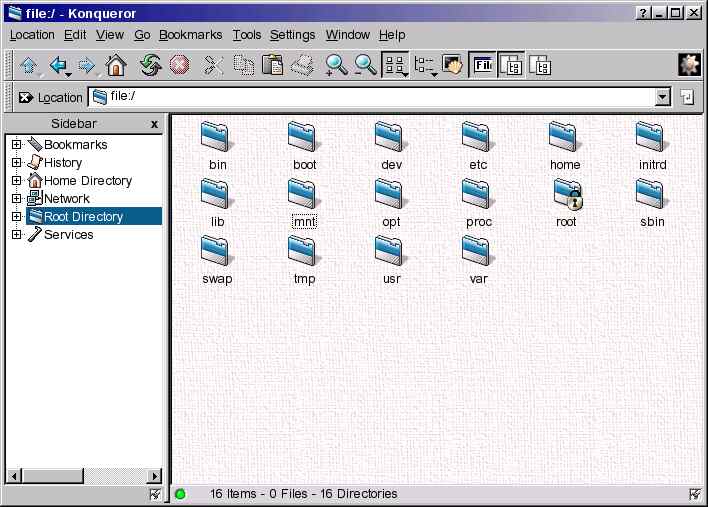
Task: Expand the History tree node
Action: (16, 163)
